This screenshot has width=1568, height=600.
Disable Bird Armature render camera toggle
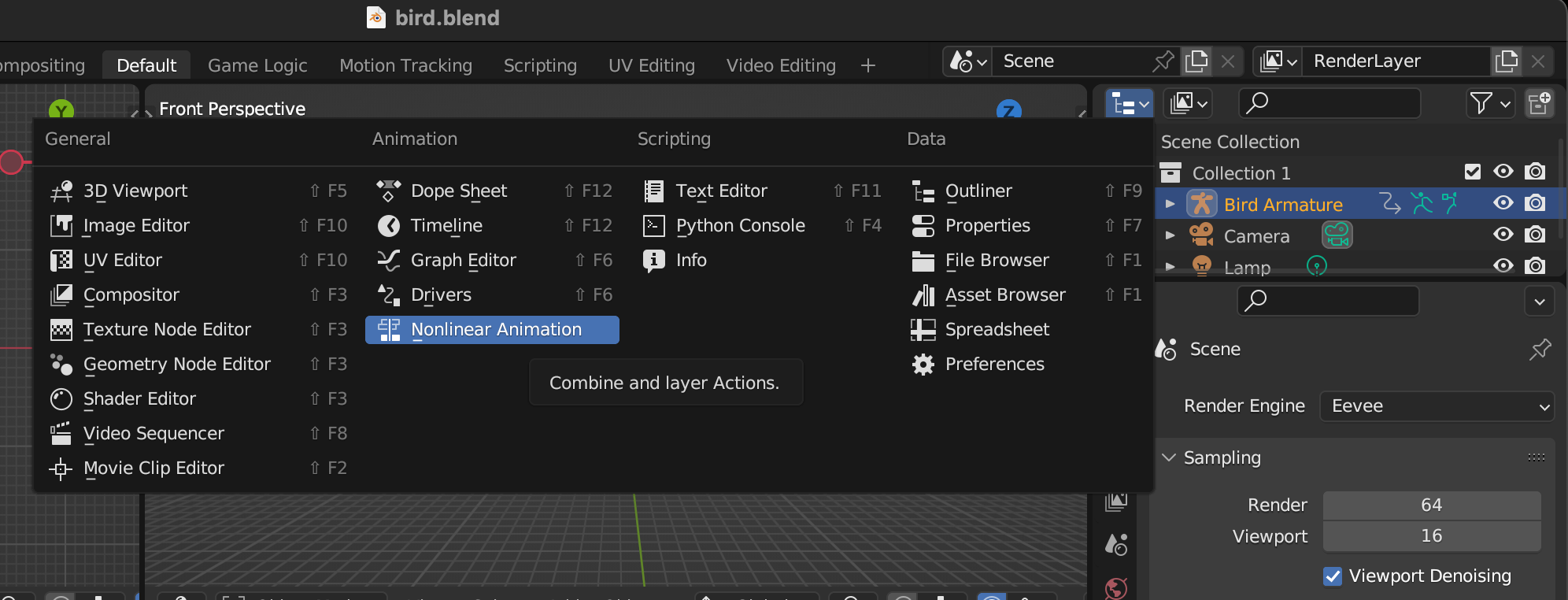(x=1535, y=203)
